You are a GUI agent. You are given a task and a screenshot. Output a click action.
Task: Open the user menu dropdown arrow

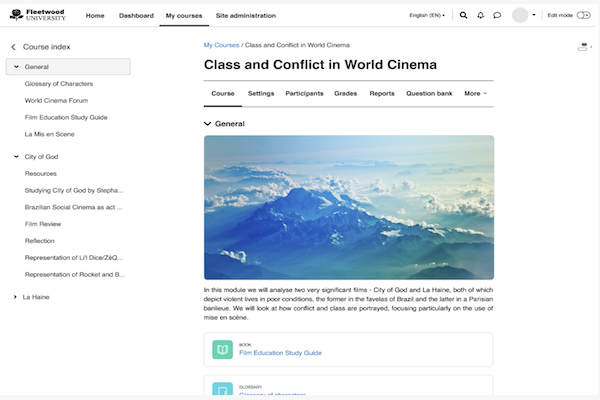point(534,15)
